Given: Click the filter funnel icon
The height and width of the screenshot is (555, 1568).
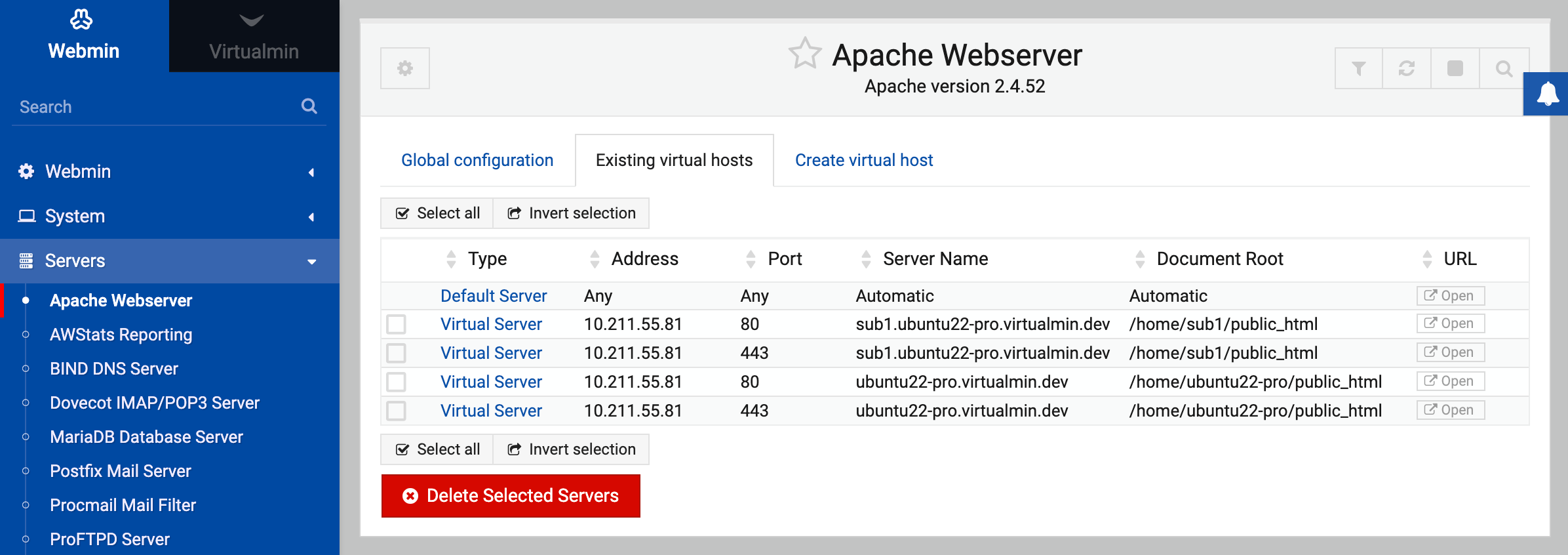Looking at the screenshot, I should click(x=1359, y=68).
